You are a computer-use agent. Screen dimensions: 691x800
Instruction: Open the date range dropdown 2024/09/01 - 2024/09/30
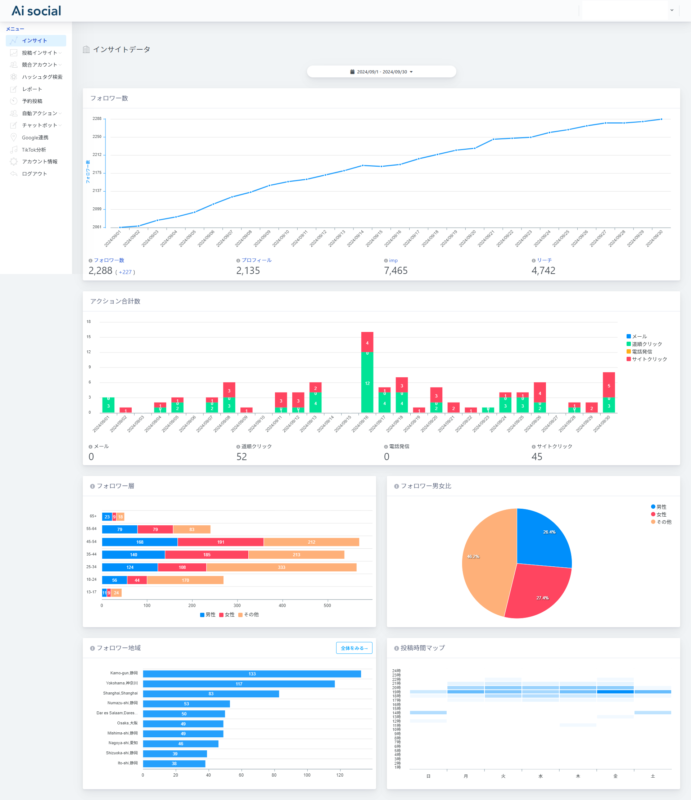[x=381, y=72]
